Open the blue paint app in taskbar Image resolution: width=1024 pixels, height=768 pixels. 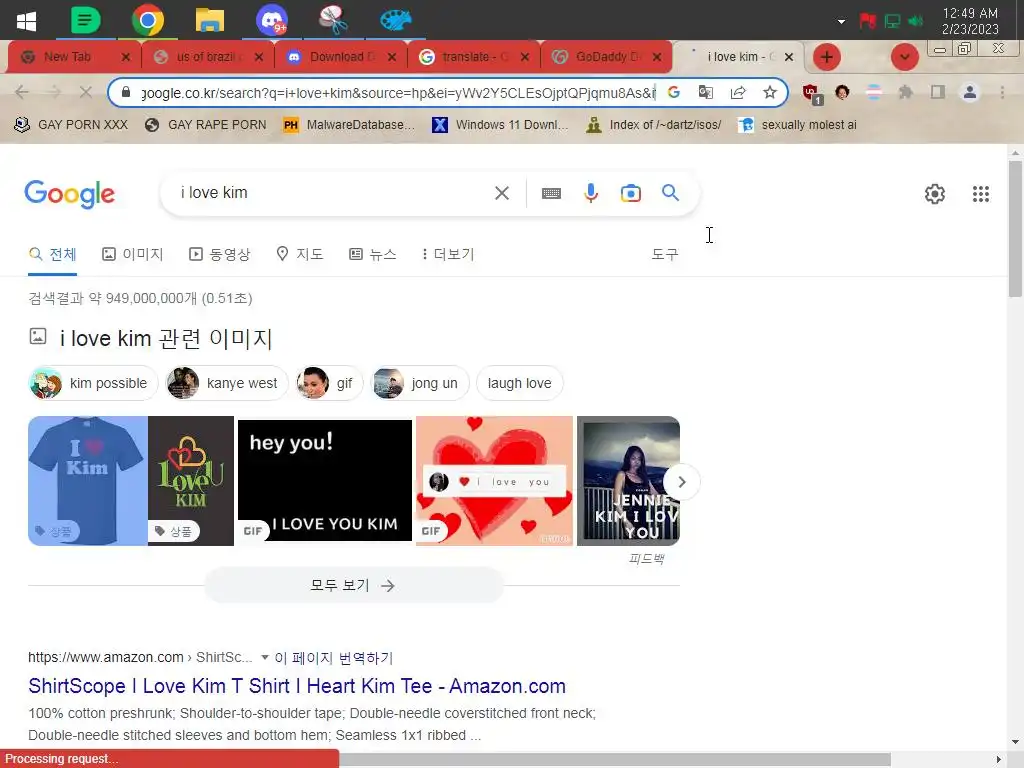[x=396, y=20]
